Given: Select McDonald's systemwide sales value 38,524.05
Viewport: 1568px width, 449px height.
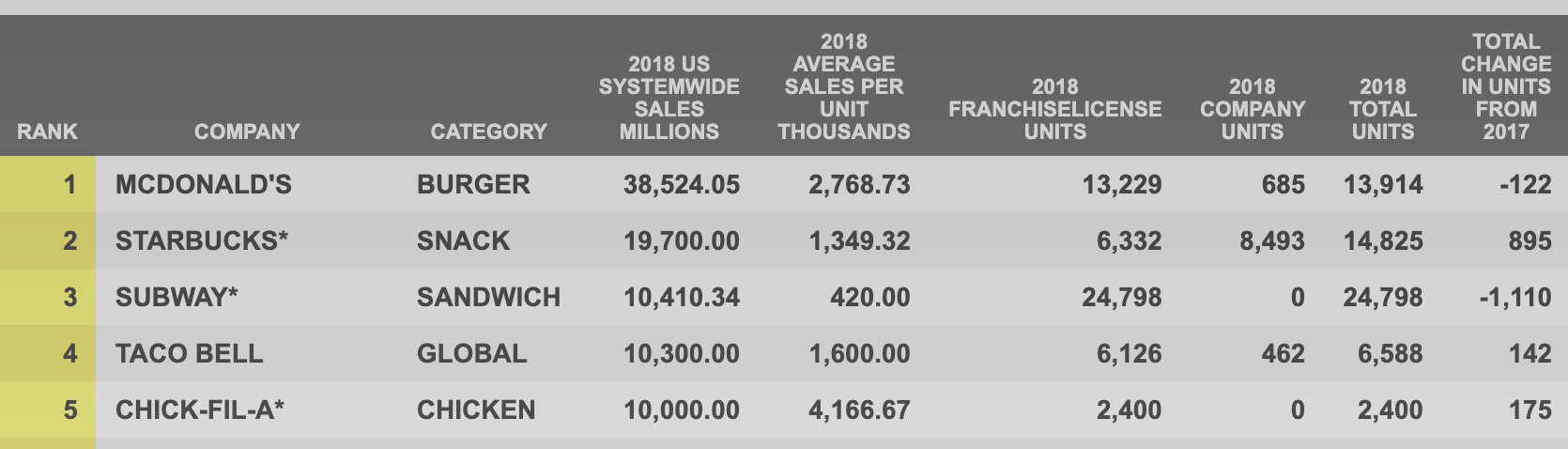Looking at the screenshot, I should click(x=681, y=184).
